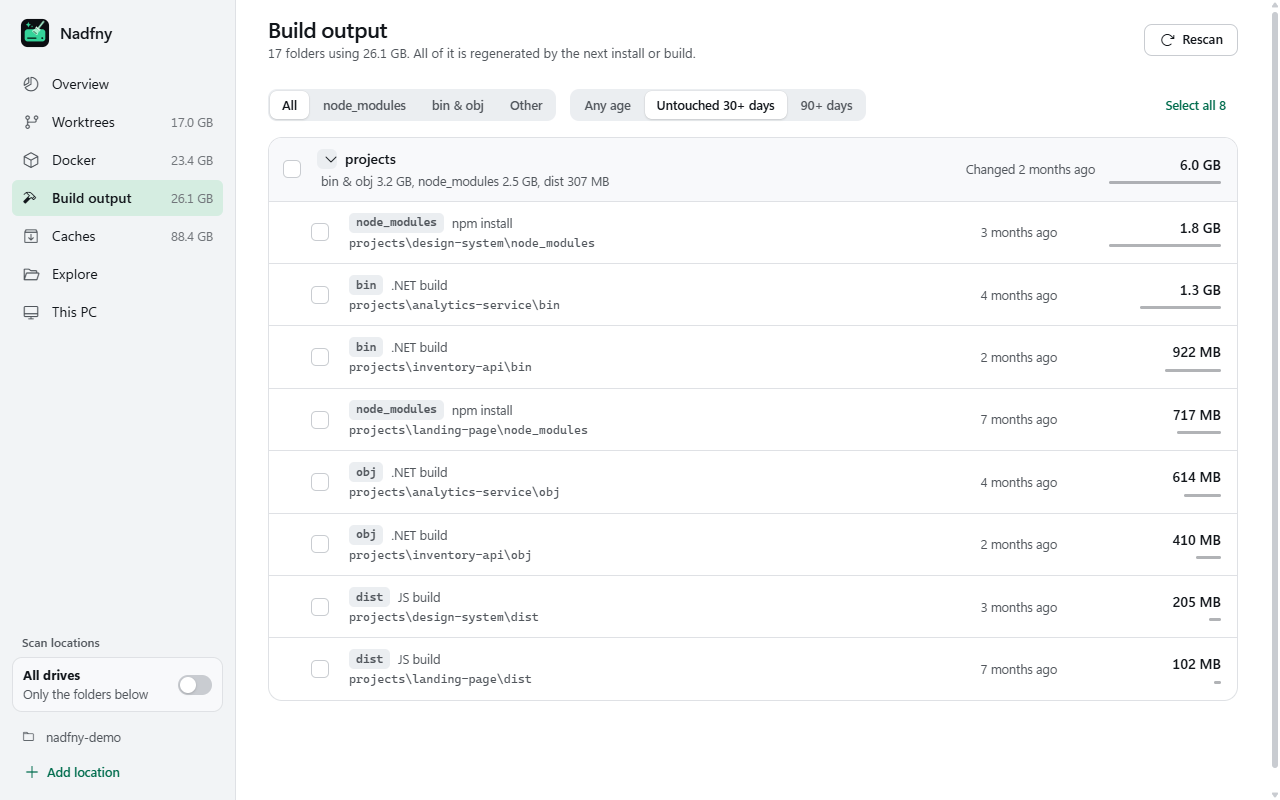
Task: Choose the Any age filter
Action: (x=608, y=105)
